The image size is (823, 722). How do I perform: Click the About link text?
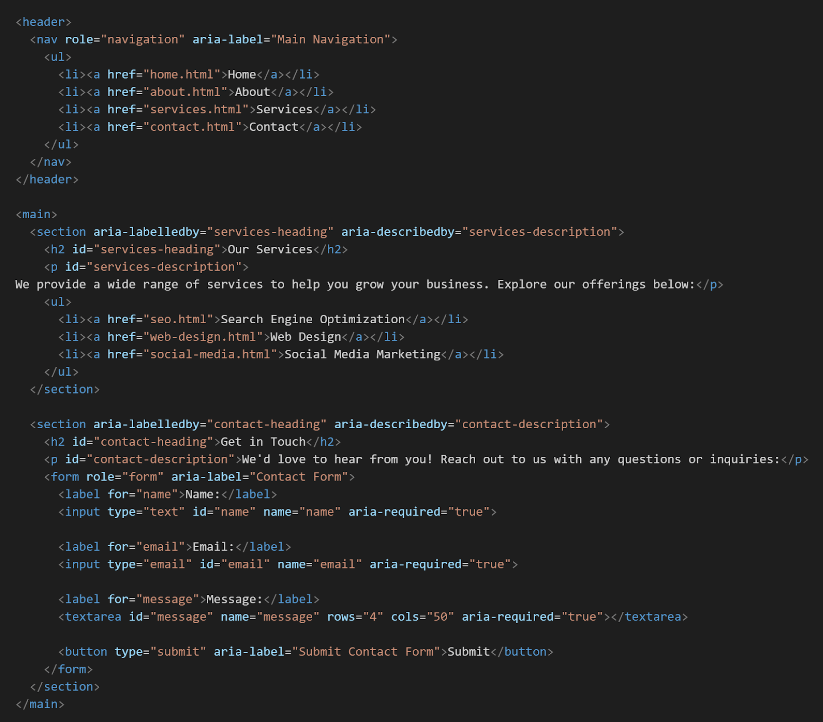252,92
